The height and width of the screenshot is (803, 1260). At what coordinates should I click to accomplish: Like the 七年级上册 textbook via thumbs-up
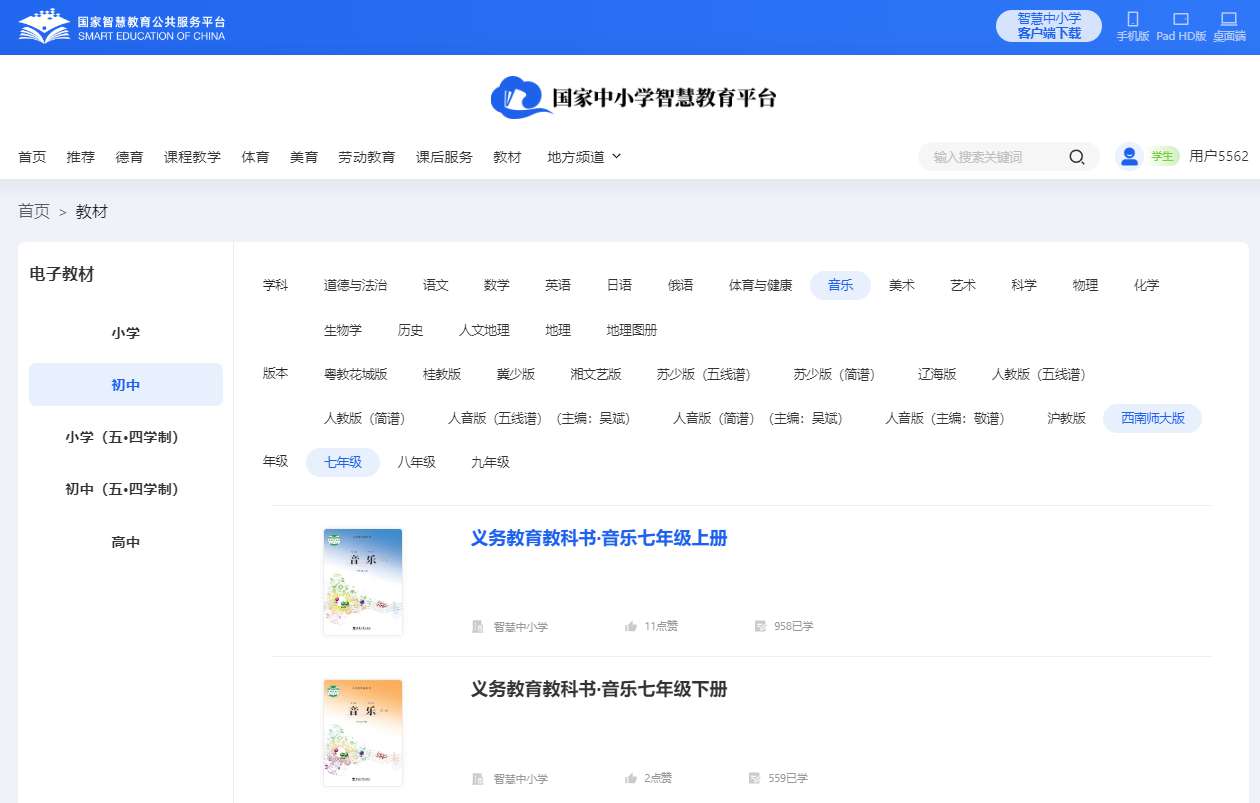coord(631,627)
